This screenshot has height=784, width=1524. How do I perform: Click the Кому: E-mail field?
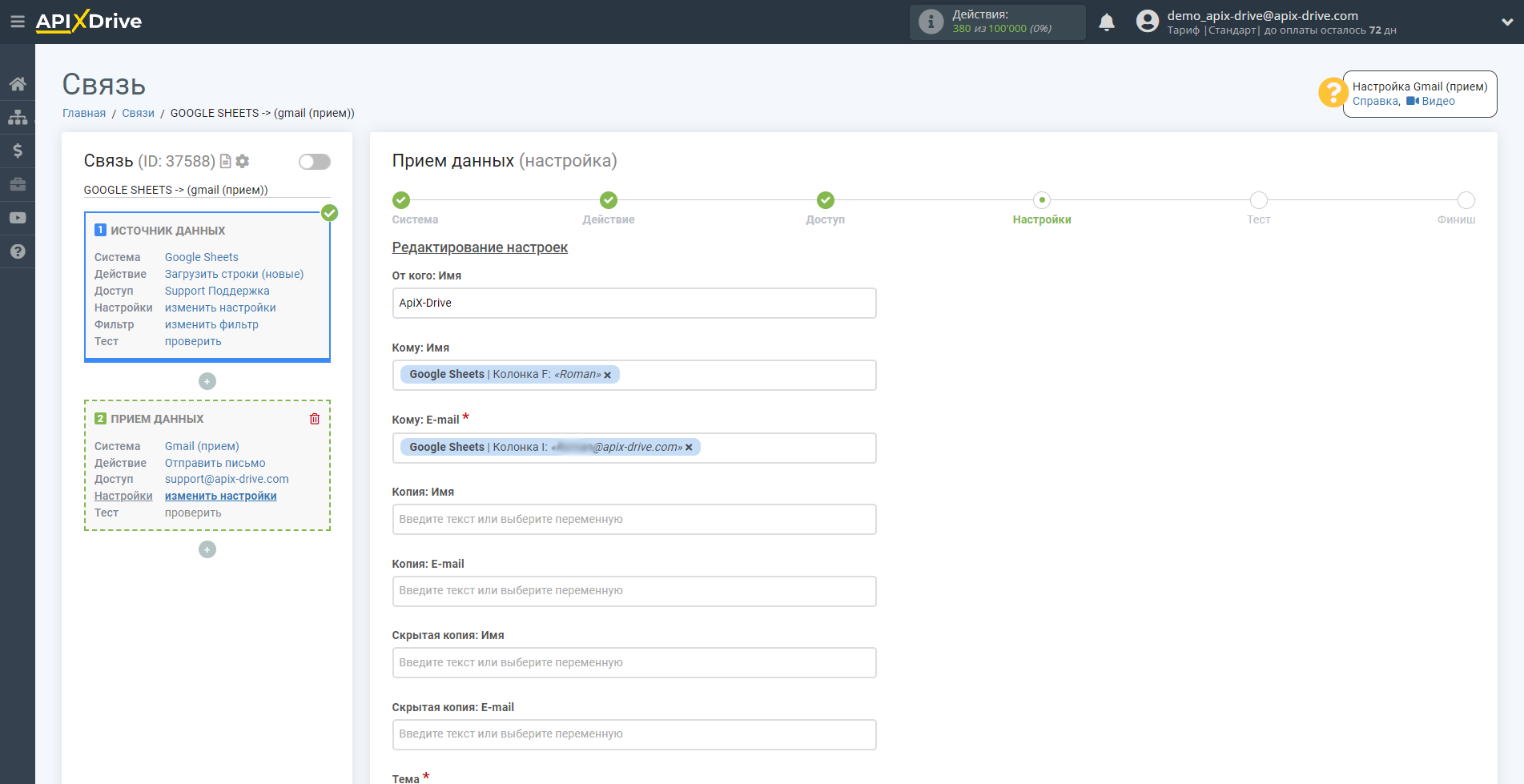click(x=634, y=448)
